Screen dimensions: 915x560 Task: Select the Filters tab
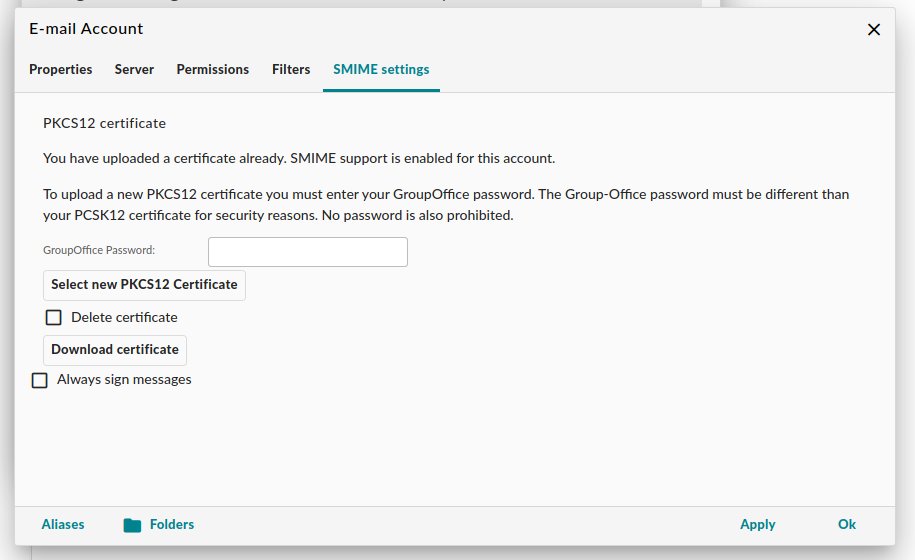pyautogui.click(x=291, y=69)
